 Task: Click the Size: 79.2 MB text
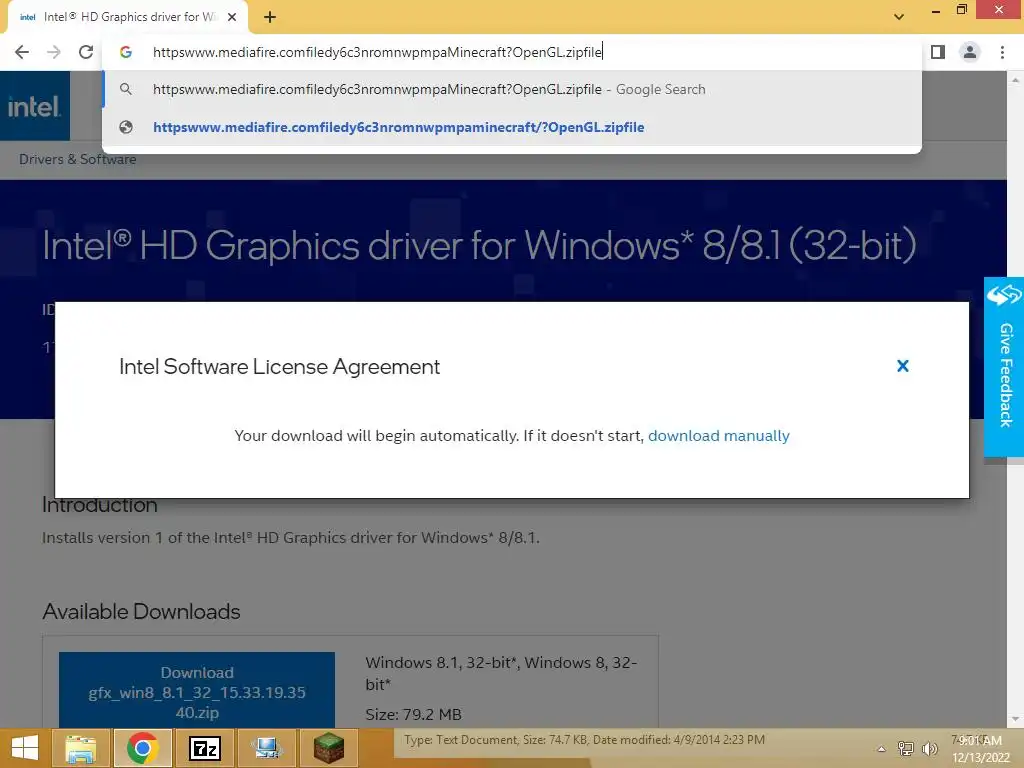click(x=413, y=714)
